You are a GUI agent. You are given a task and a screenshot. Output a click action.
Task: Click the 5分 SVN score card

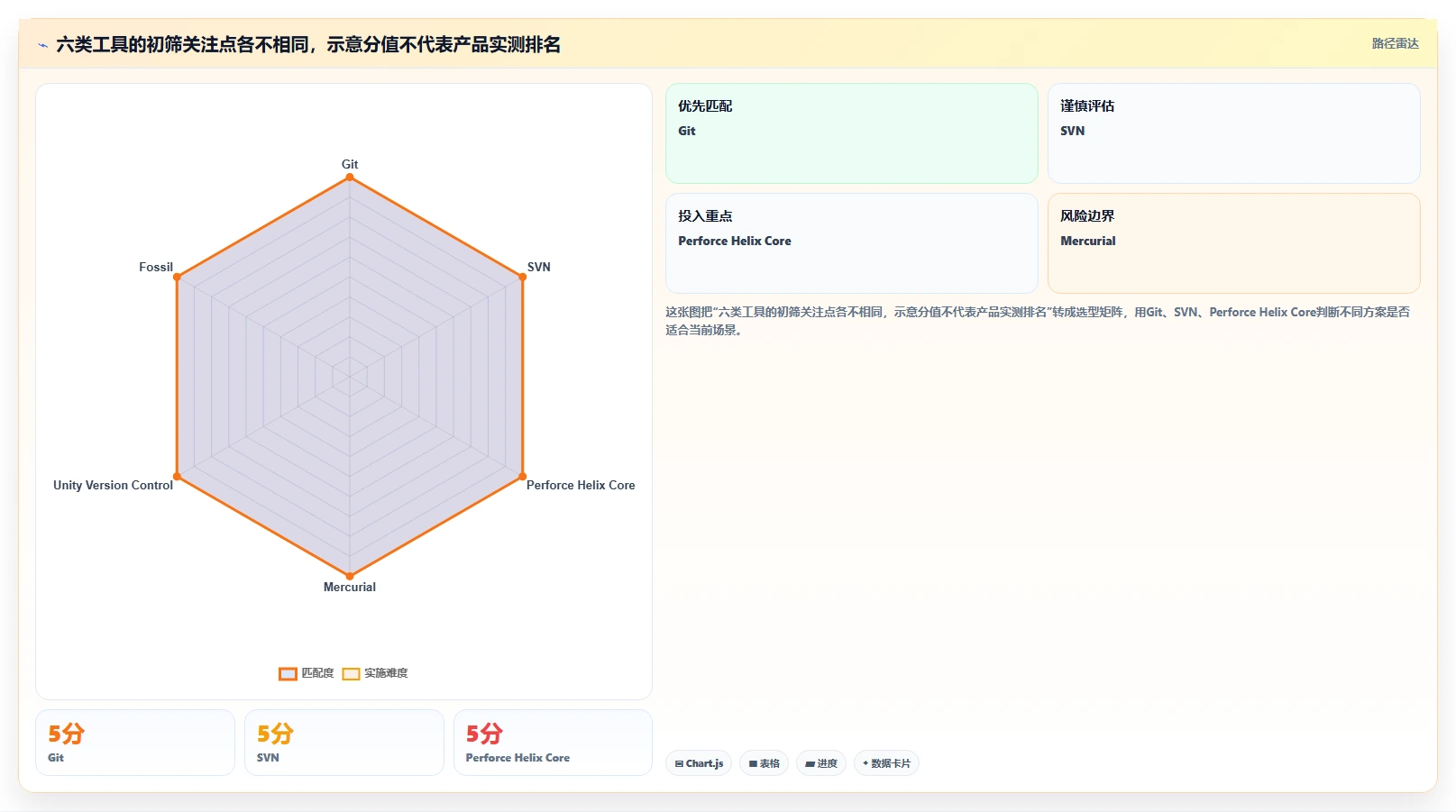(x=344, y=743)
